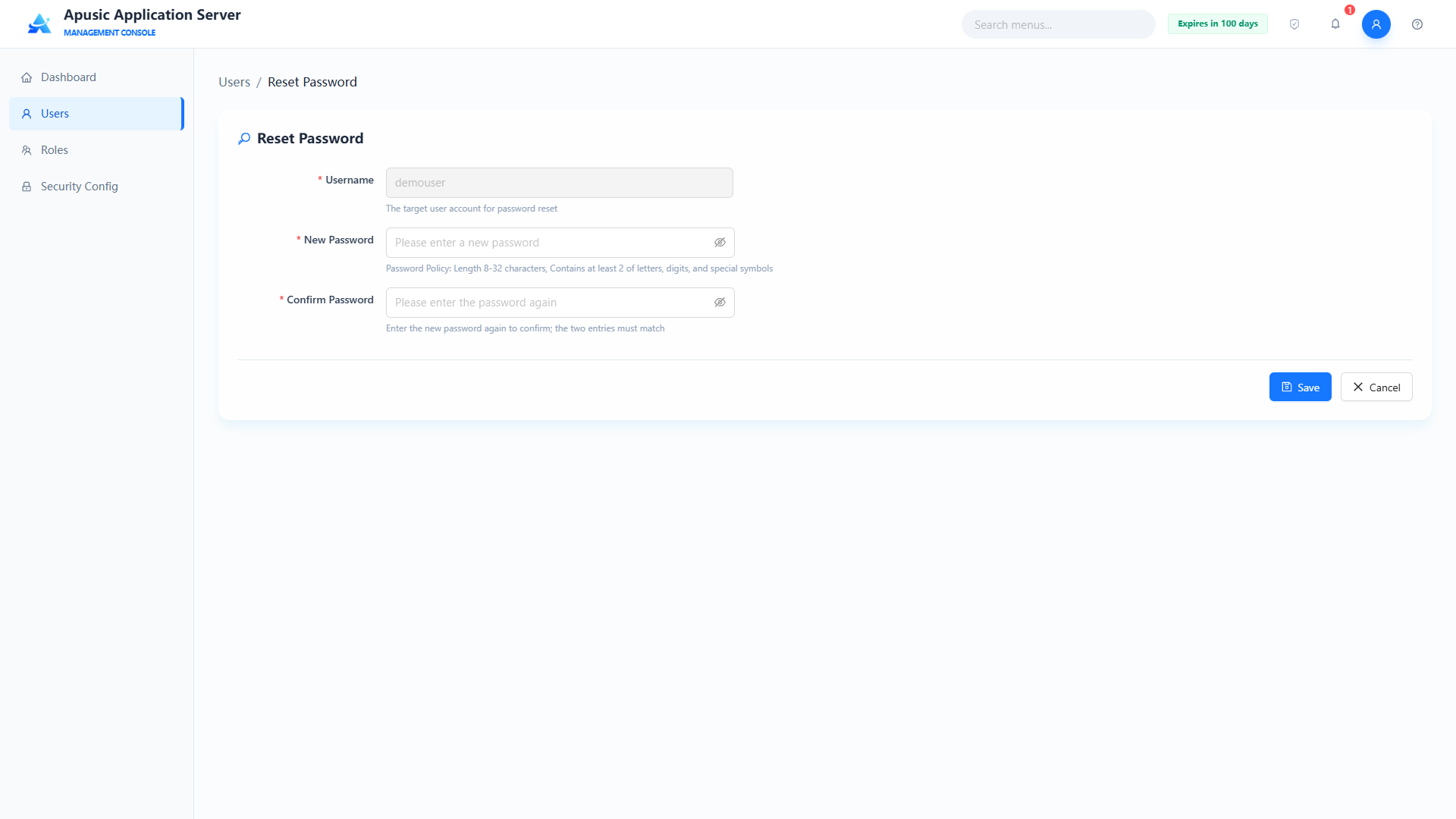Click the Apusic Application Server title

[152, 14]
